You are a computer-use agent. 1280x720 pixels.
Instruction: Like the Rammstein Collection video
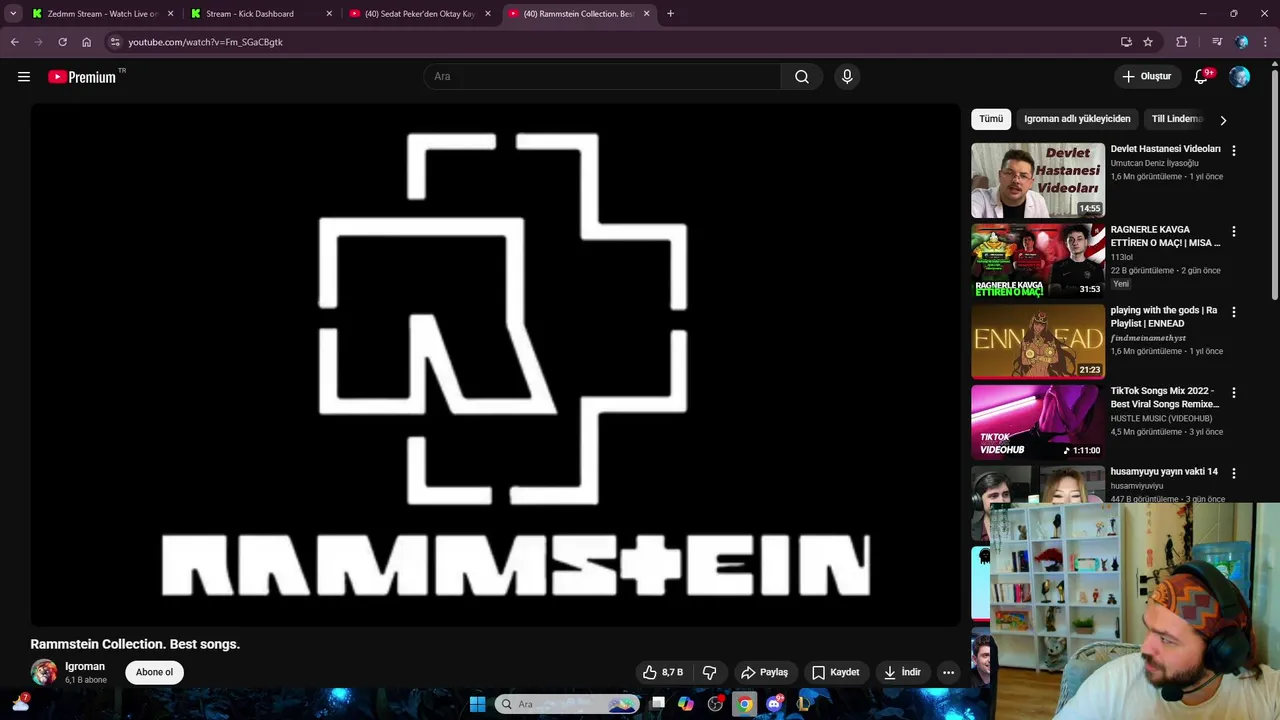pos(663,672)
